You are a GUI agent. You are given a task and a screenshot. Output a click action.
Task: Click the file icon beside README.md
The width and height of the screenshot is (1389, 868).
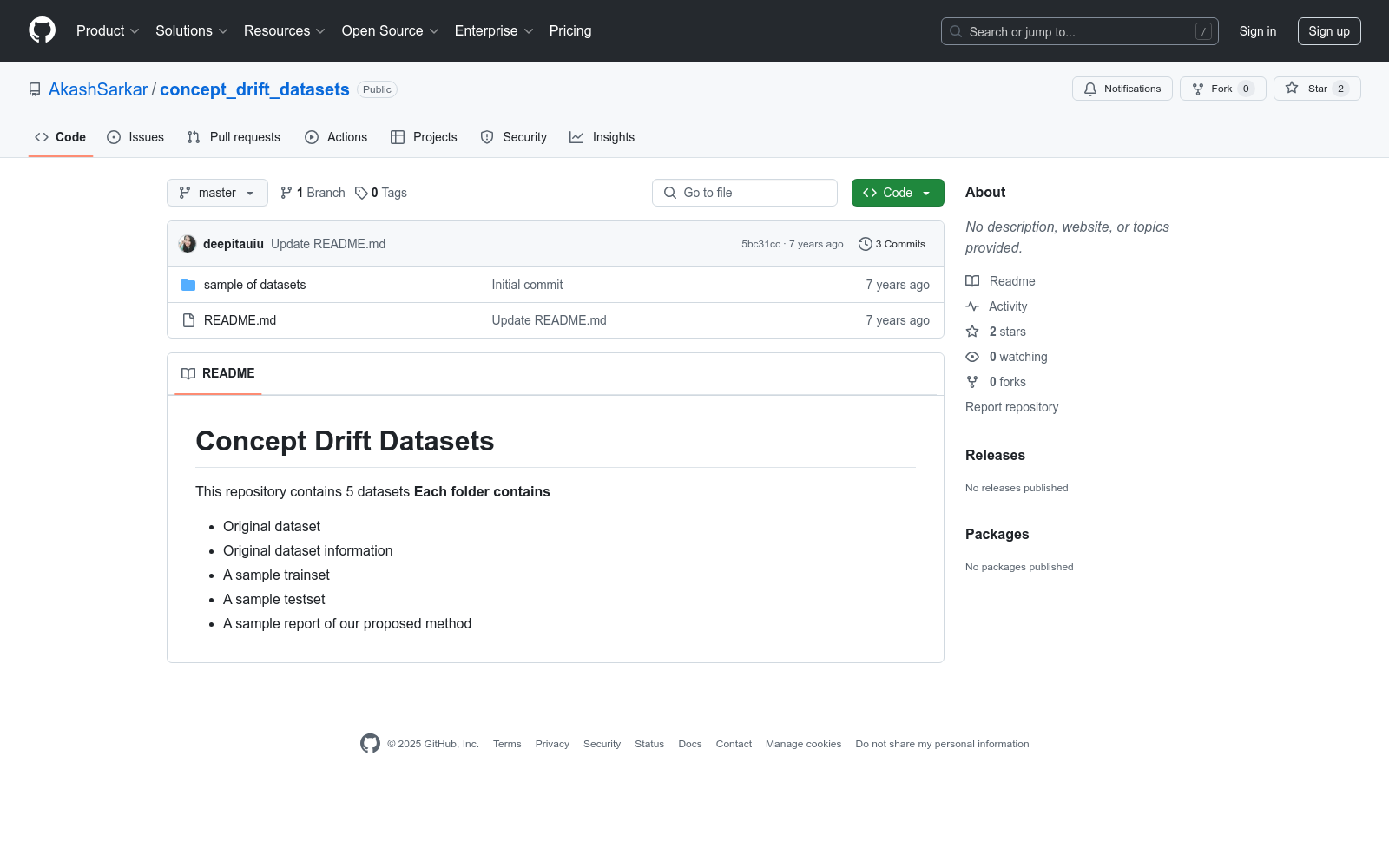pyautogui.click(x=188, y=320)
